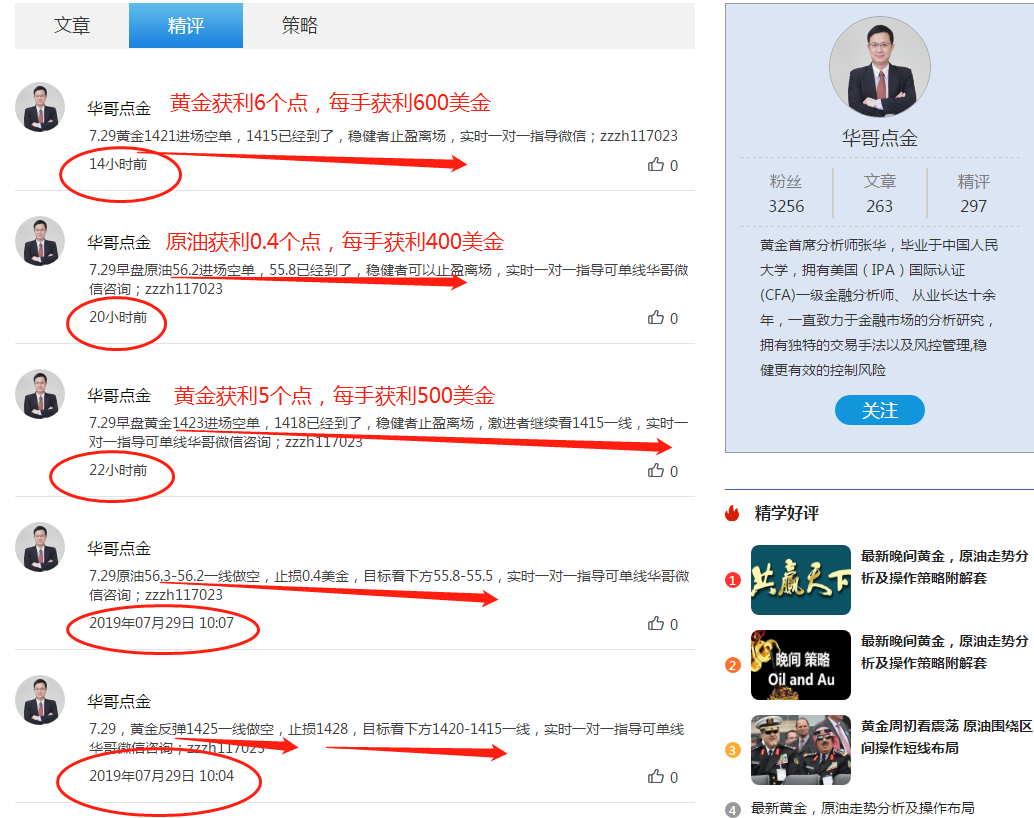Select the 精评 tab

coord(186,26)
